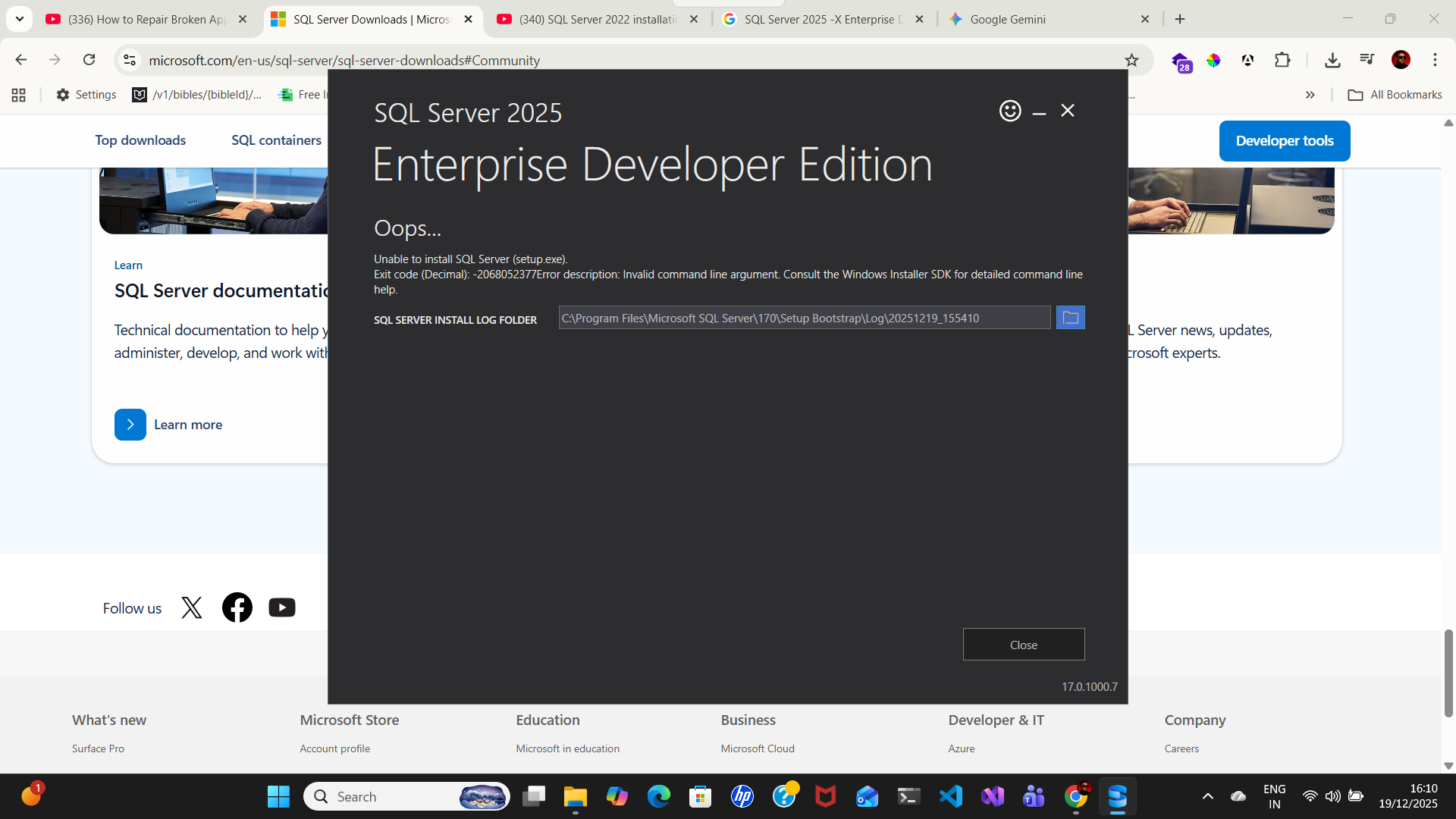The height and width of the screenshot is (819, 1456).
Task: Expand the tab search dropdown arrow
Action: 20,19
